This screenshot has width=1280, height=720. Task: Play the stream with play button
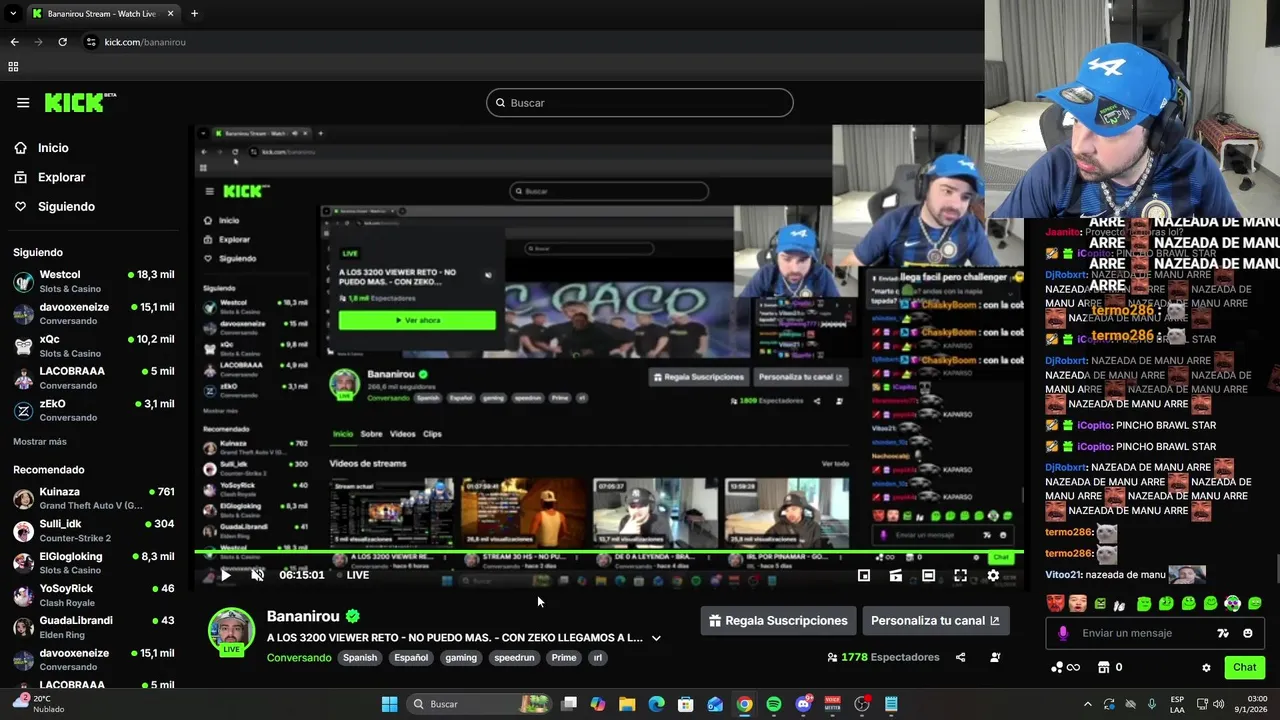(x=226, y=575)
